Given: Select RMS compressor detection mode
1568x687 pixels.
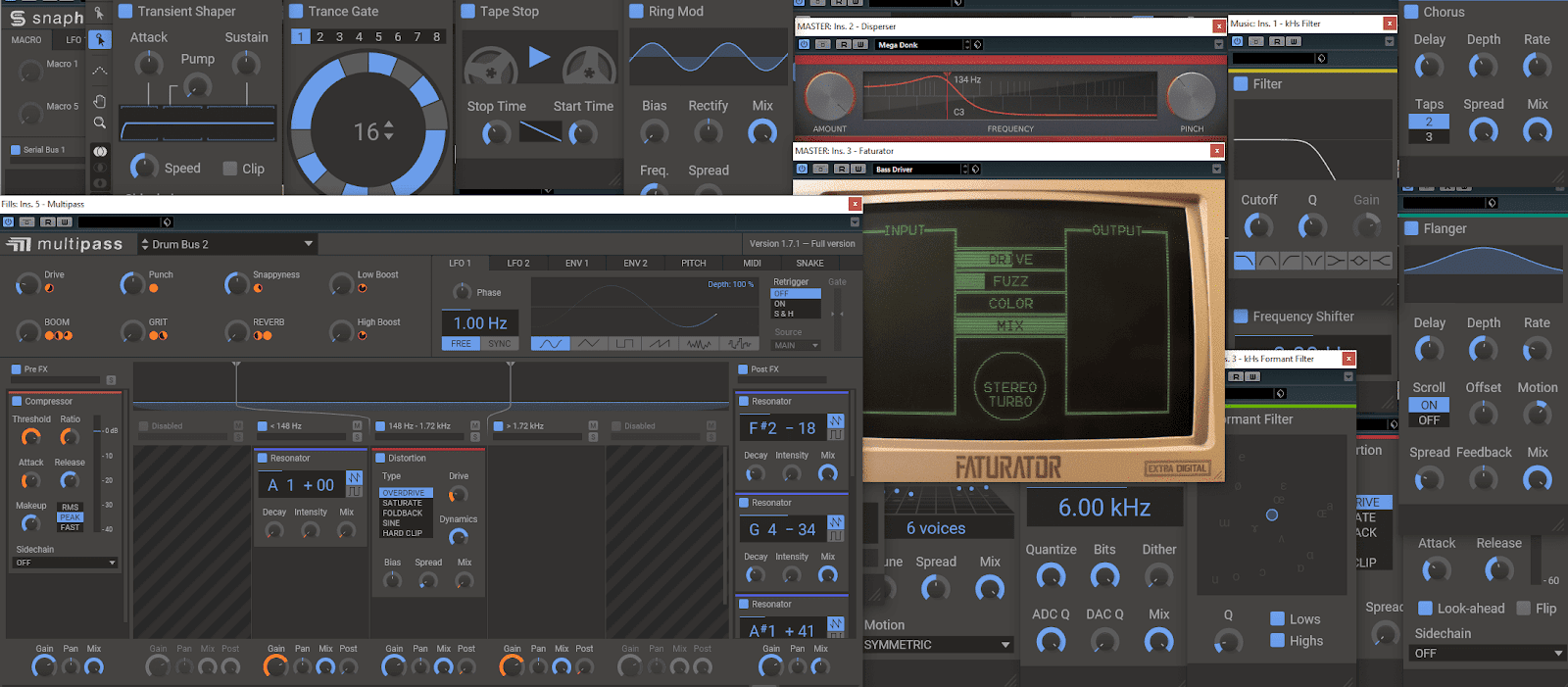Looking at the screenshot, I should click(71, 508).
